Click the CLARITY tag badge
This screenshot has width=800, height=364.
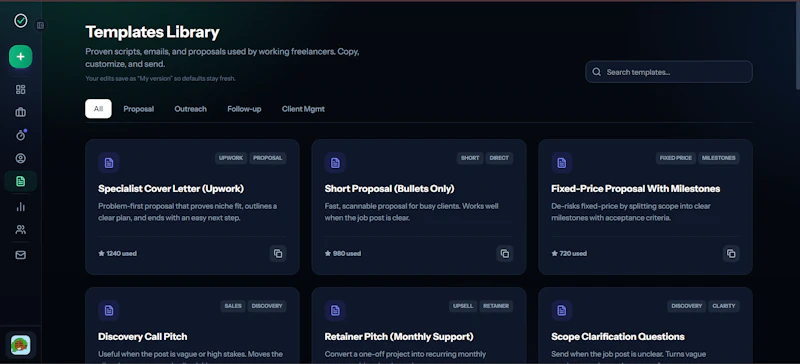pos(724,306)
